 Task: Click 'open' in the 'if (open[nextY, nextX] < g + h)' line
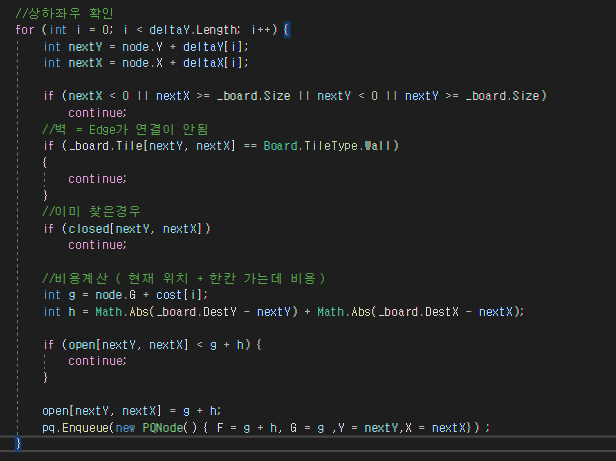(x=82, y=345)
